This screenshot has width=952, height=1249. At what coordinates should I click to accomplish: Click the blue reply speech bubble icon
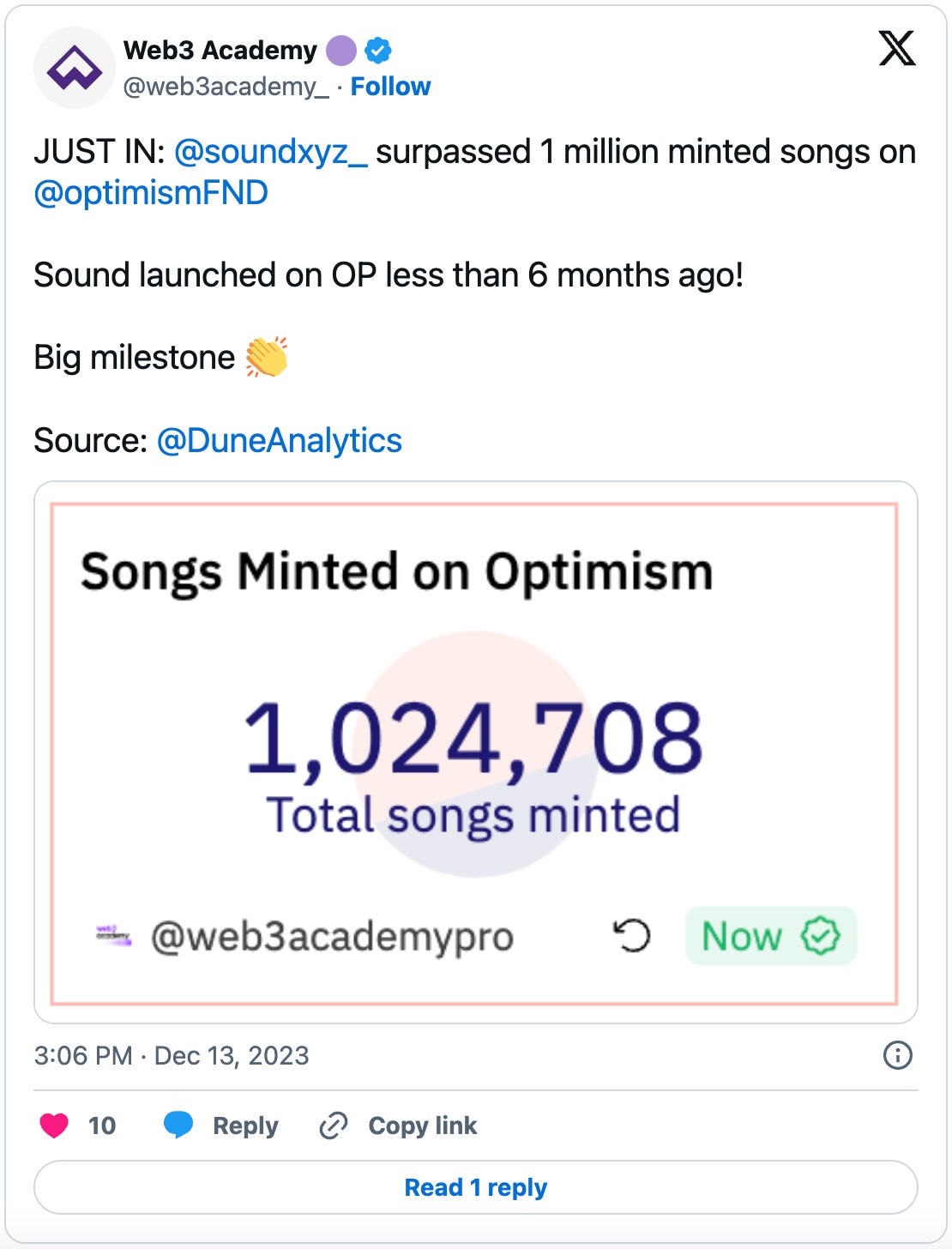point(178,1125)
